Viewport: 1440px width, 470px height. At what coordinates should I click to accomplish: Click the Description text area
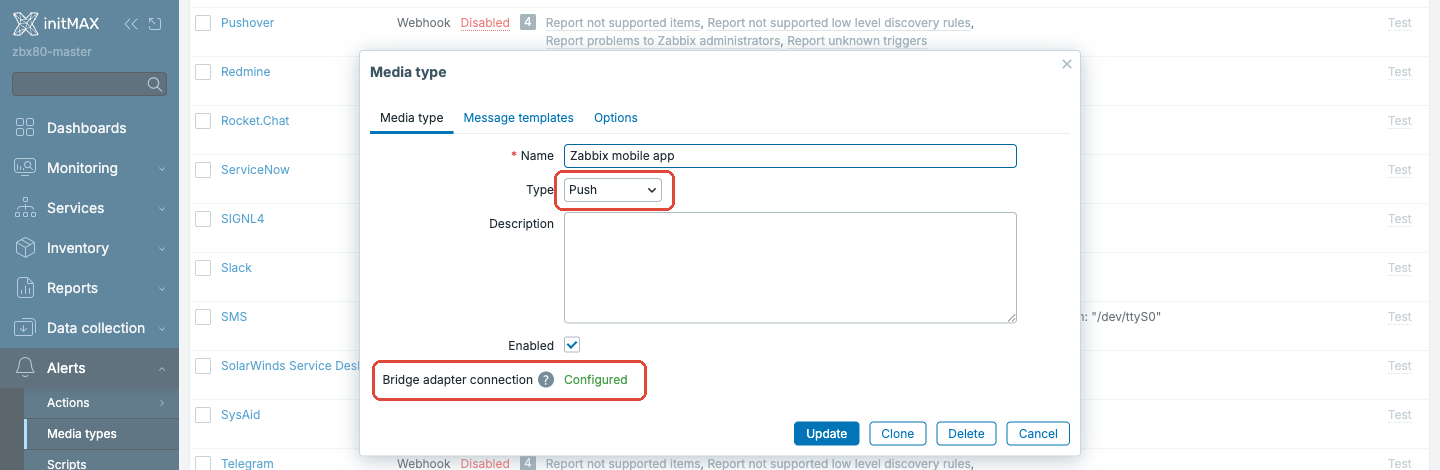click(x=790, y=267)
